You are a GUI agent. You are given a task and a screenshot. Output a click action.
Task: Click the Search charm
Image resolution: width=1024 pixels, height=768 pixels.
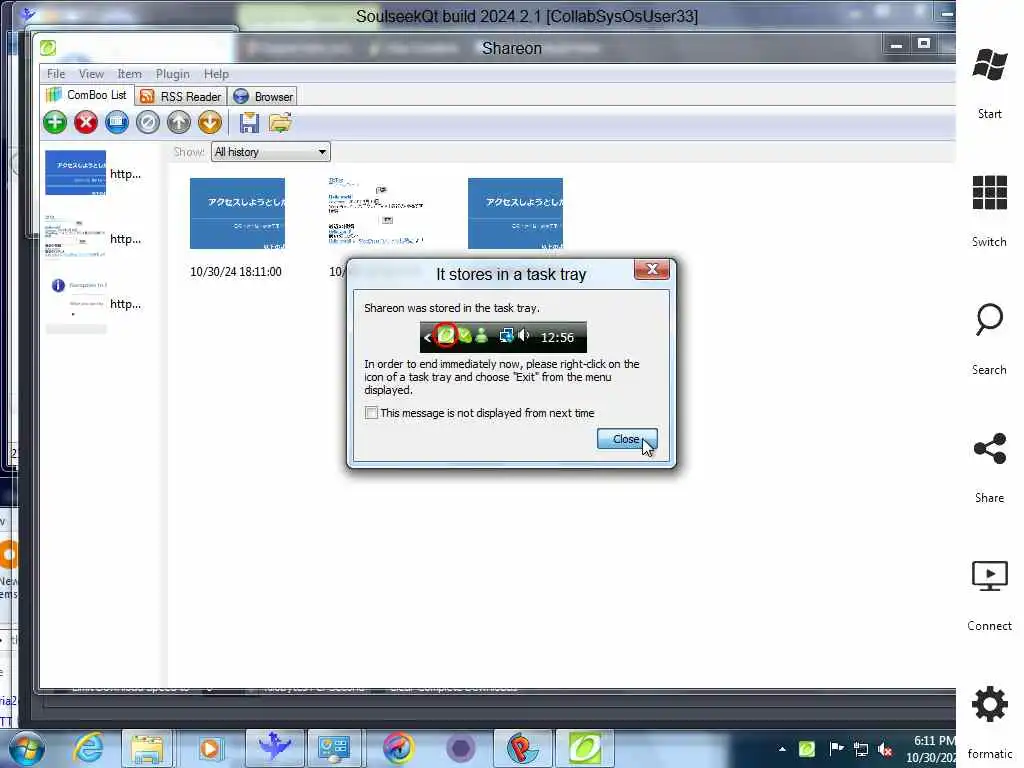989,339
